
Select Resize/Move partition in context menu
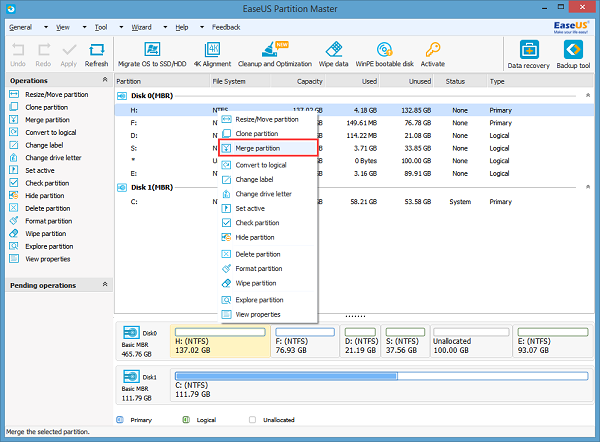(x=268, y=119)
